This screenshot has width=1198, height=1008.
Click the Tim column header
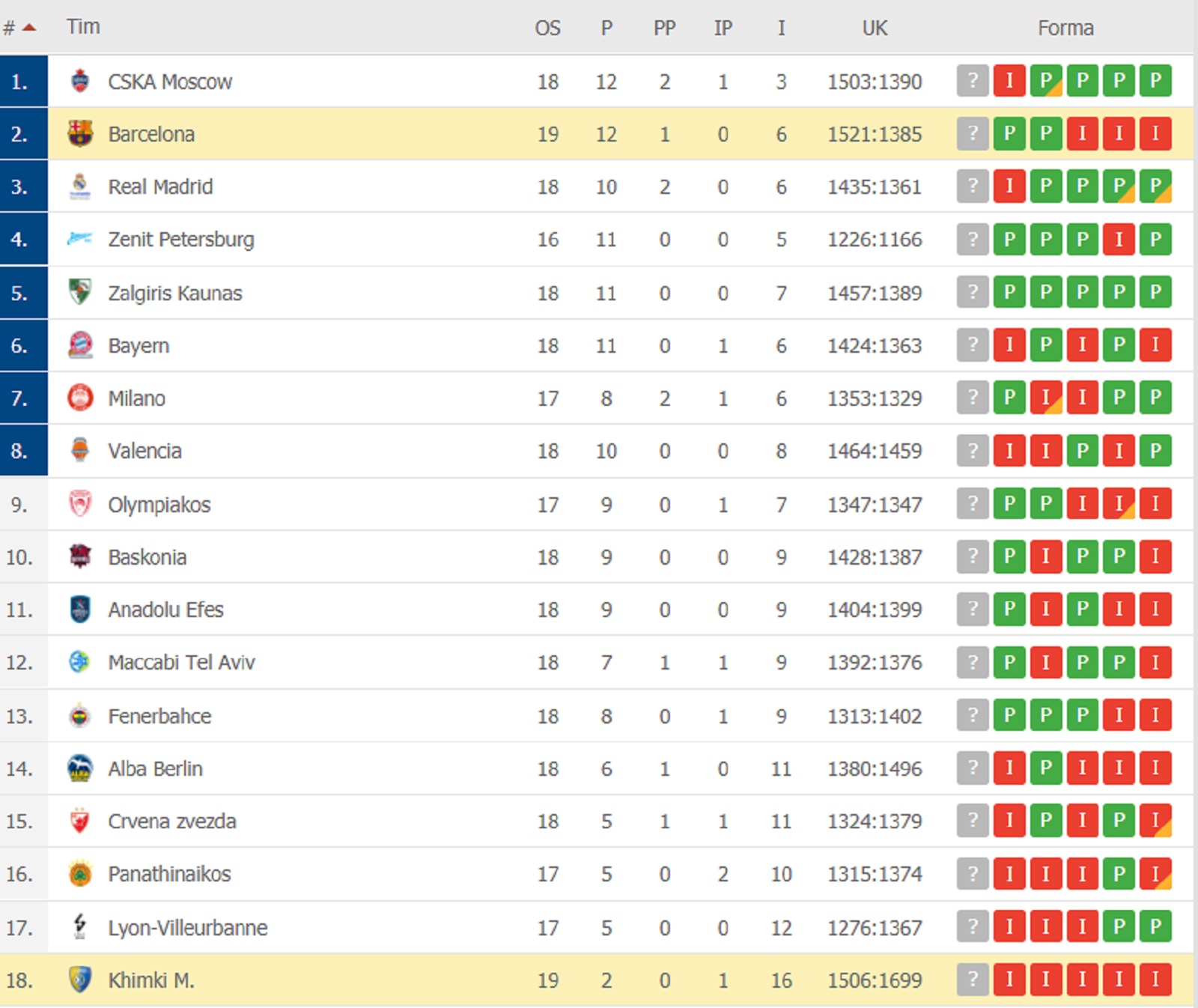[83, 27]
